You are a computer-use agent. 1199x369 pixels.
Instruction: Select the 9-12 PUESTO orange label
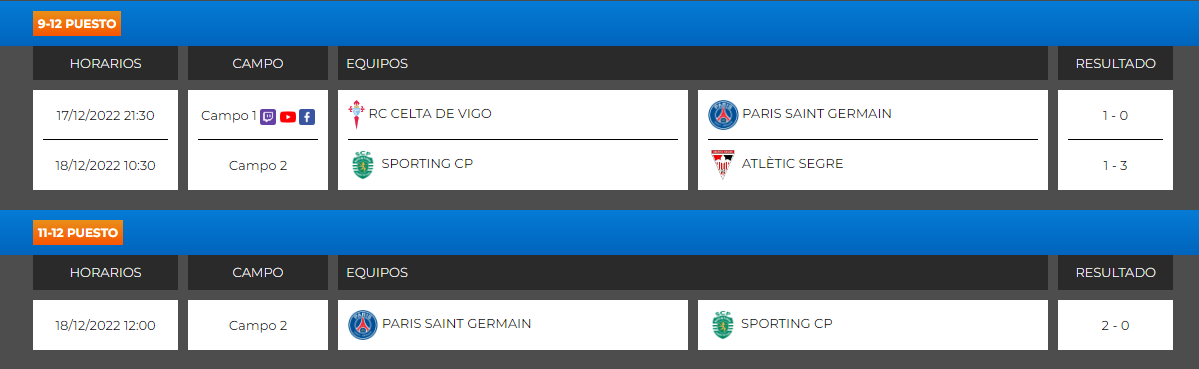[x=77, y=24]
